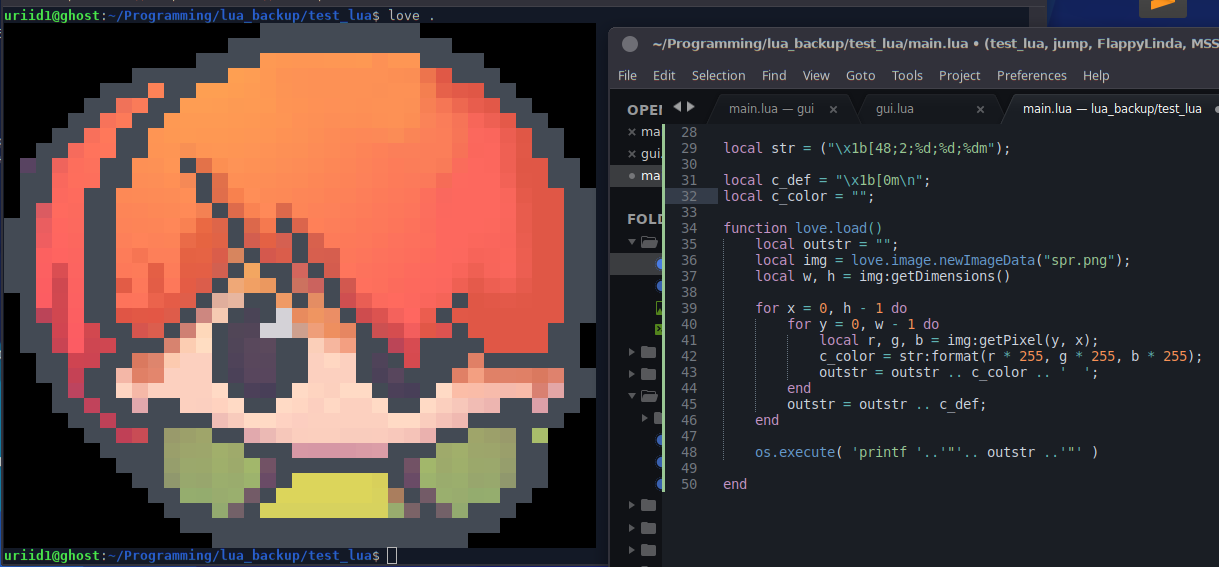Collapse the first expanded folder under FOLDERS
1219x567 pixels.
632,242
